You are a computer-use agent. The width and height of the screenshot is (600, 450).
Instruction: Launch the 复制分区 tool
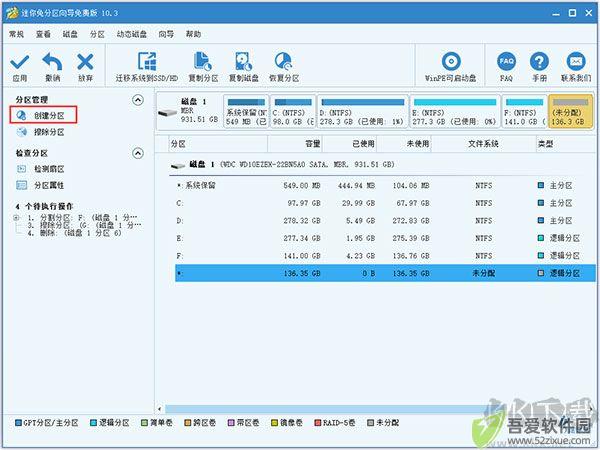[203, 67]
